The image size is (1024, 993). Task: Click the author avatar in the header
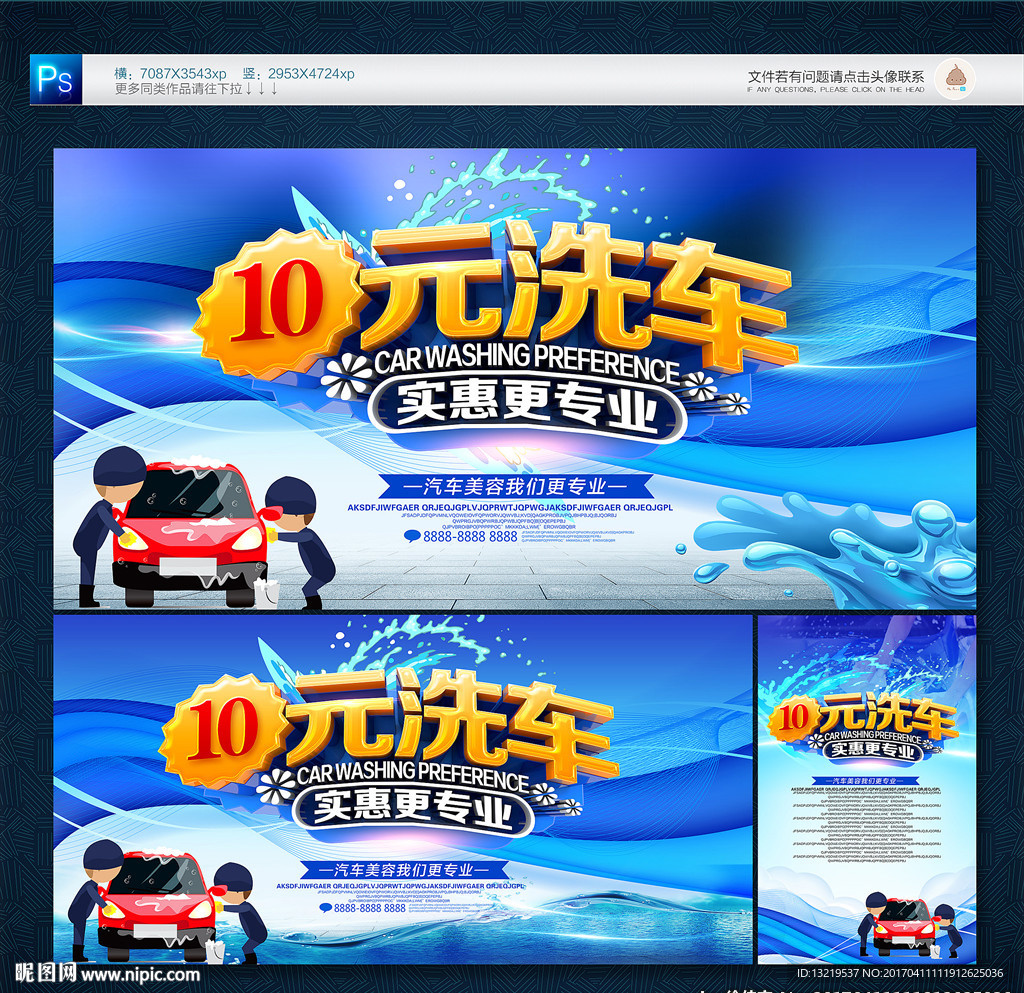pyautogui.click(x=955, y=79)
